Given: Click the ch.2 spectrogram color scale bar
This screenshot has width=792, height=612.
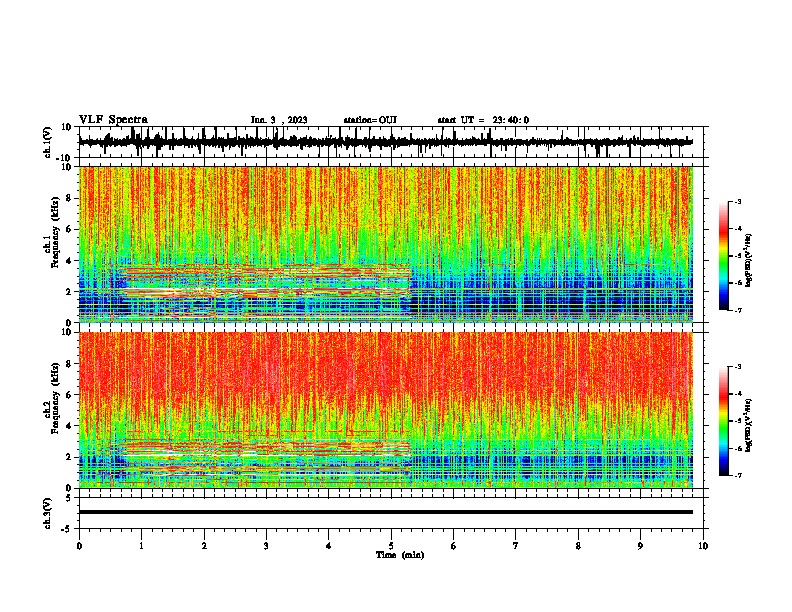Looking at the screenshot, I should pos(723,421).
